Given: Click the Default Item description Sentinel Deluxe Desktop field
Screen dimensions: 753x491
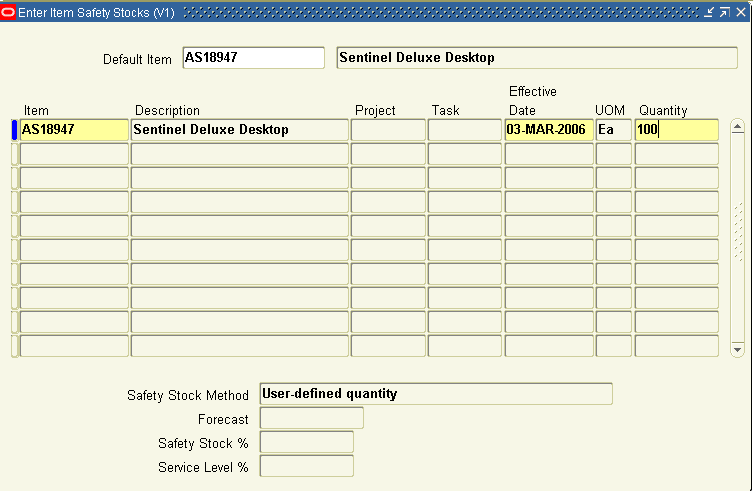Looking at the screenshot, I should coord(537,58).
